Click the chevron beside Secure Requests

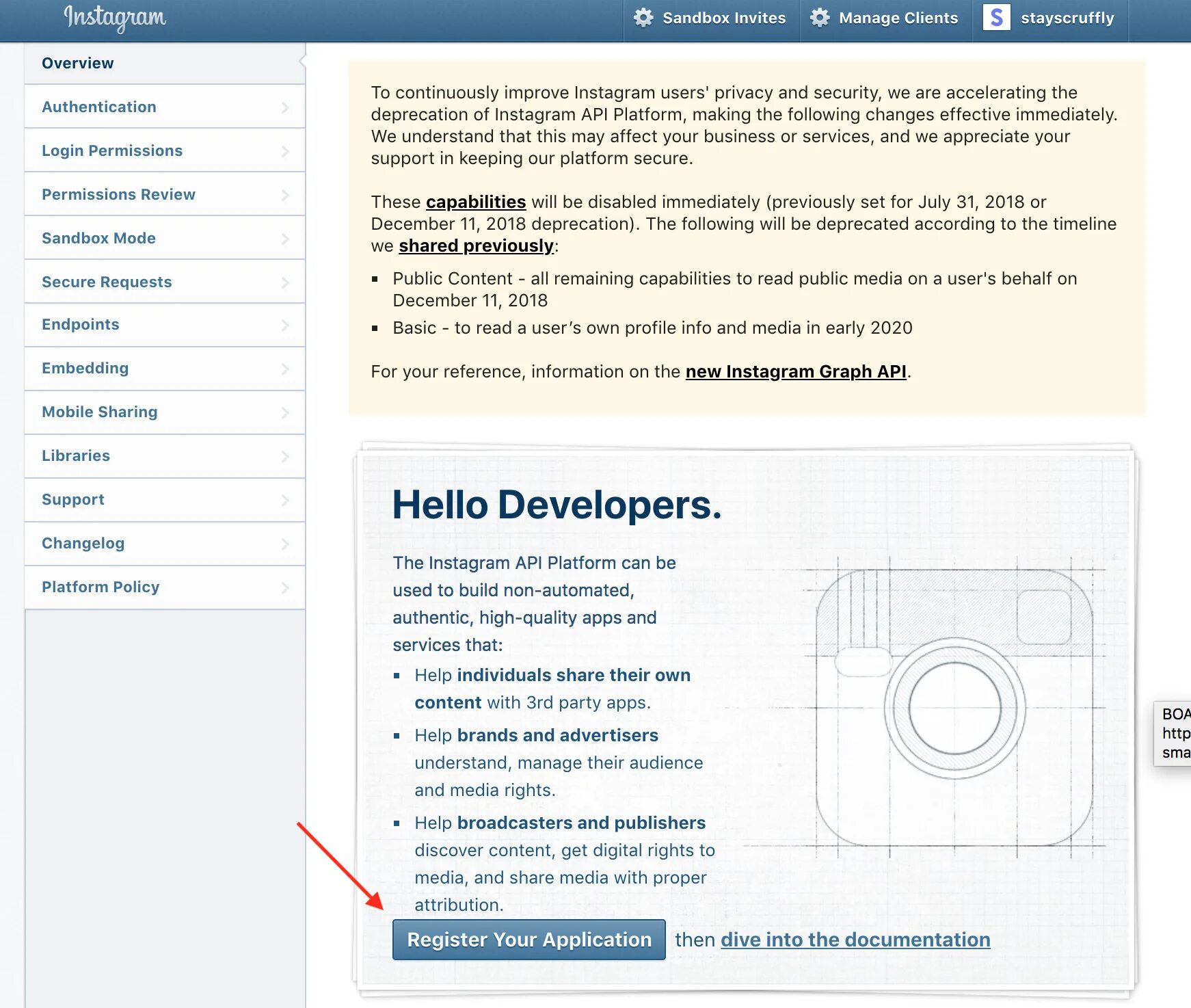285,282
